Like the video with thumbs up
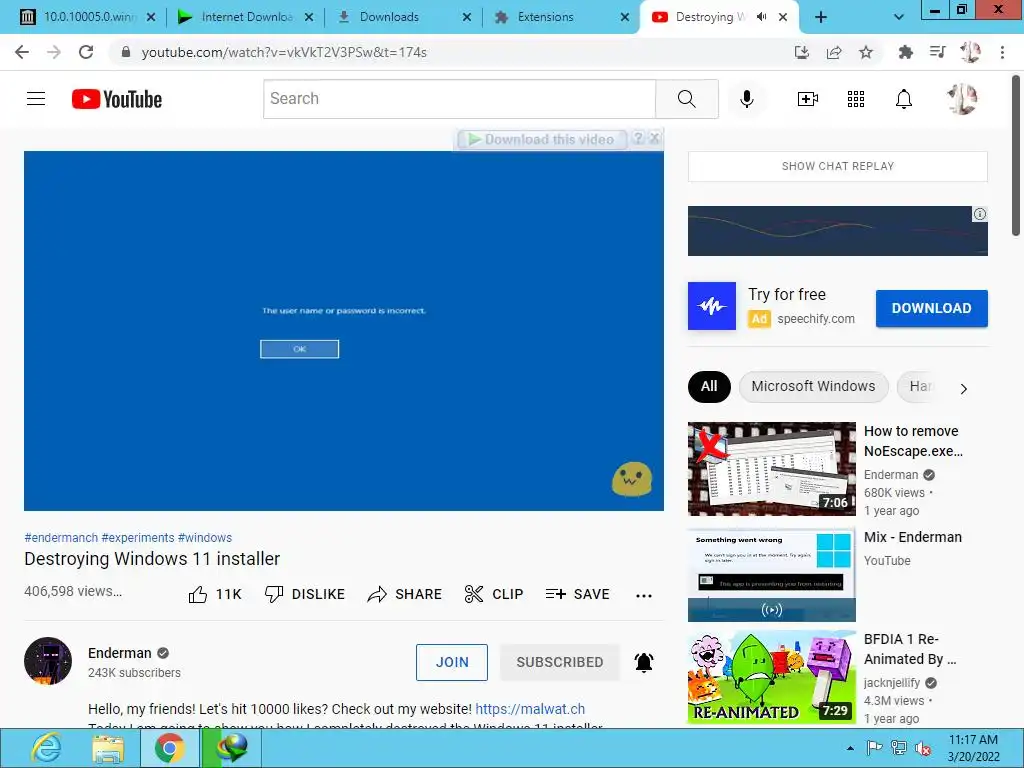 [215, 594]
